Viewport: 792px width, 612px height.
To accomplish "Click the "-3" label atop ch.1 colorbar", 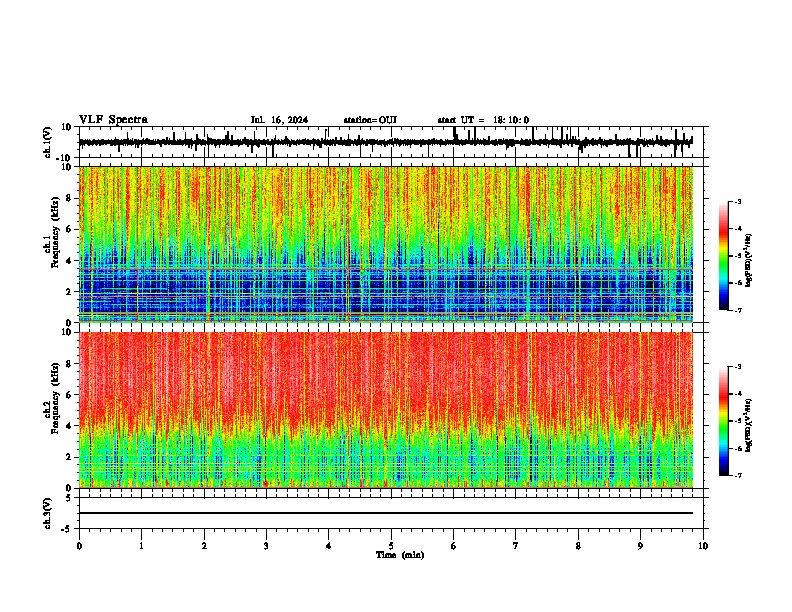I will [737, 201].
